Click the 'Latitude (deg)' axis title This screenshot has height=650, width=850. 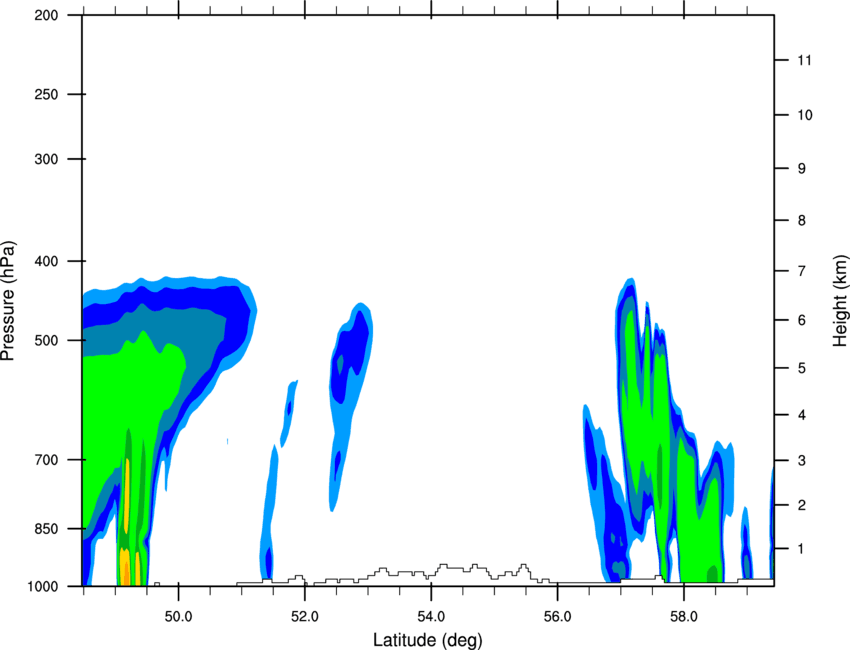coord(427,640)
